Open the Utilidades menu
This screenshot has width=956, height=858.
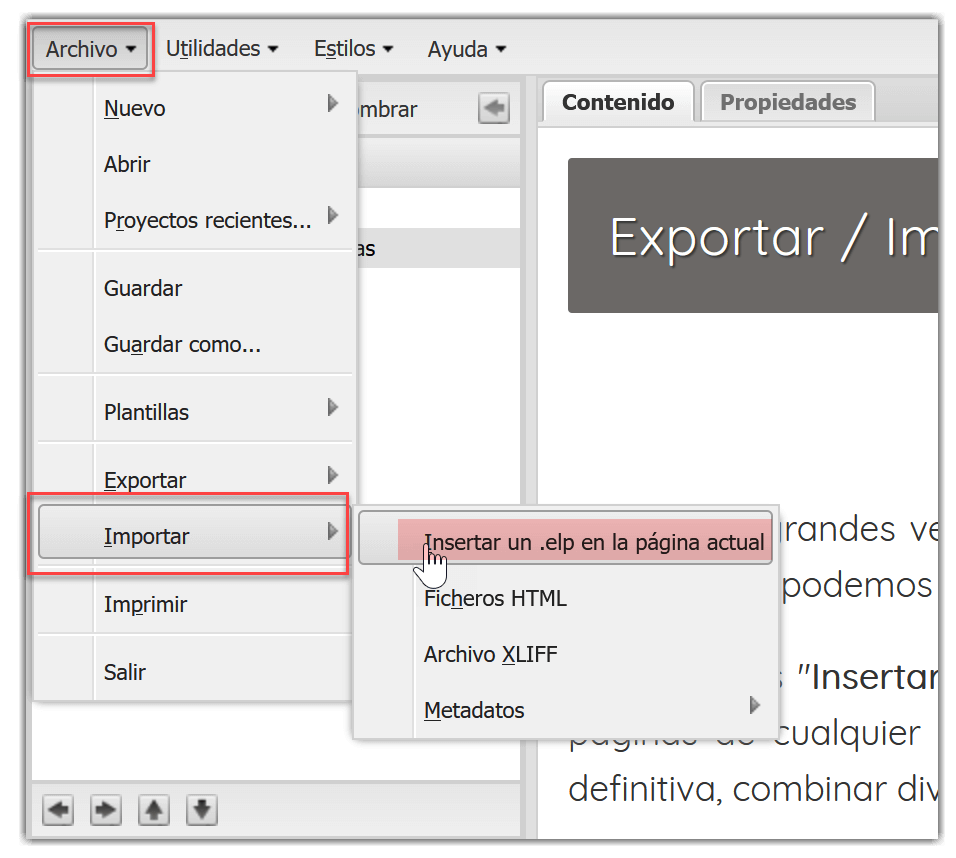[221, 48]
